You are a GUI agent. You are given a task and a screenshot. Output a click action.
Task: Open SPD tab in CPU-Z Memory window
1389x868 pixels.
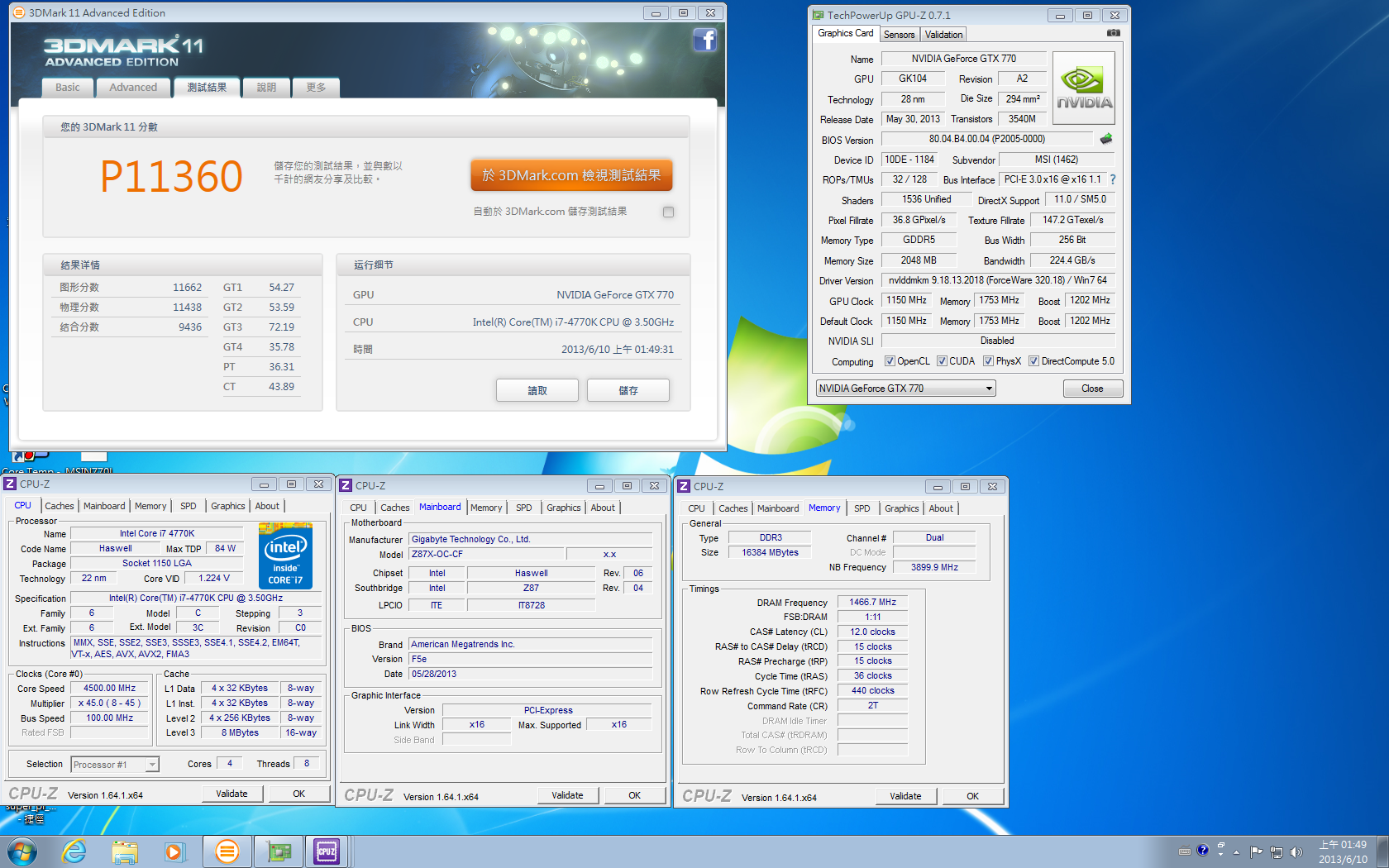coord(862,508)
